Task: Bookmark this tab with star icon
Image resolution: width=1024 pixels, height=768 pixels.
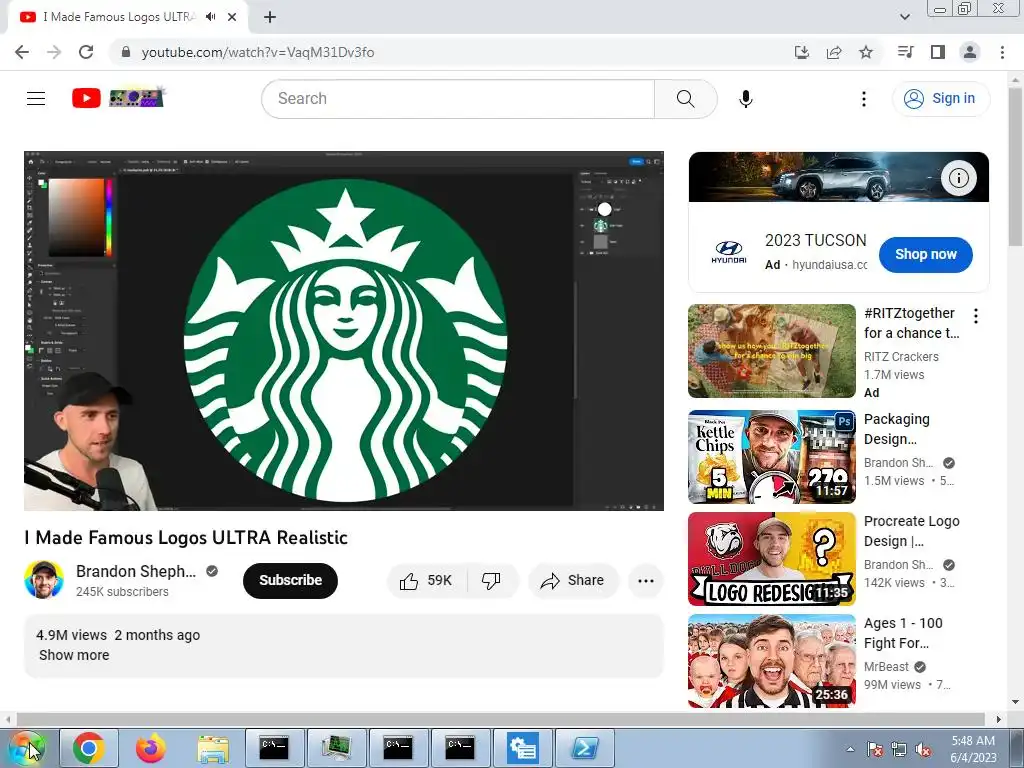Action: click(x=866, y=52)
